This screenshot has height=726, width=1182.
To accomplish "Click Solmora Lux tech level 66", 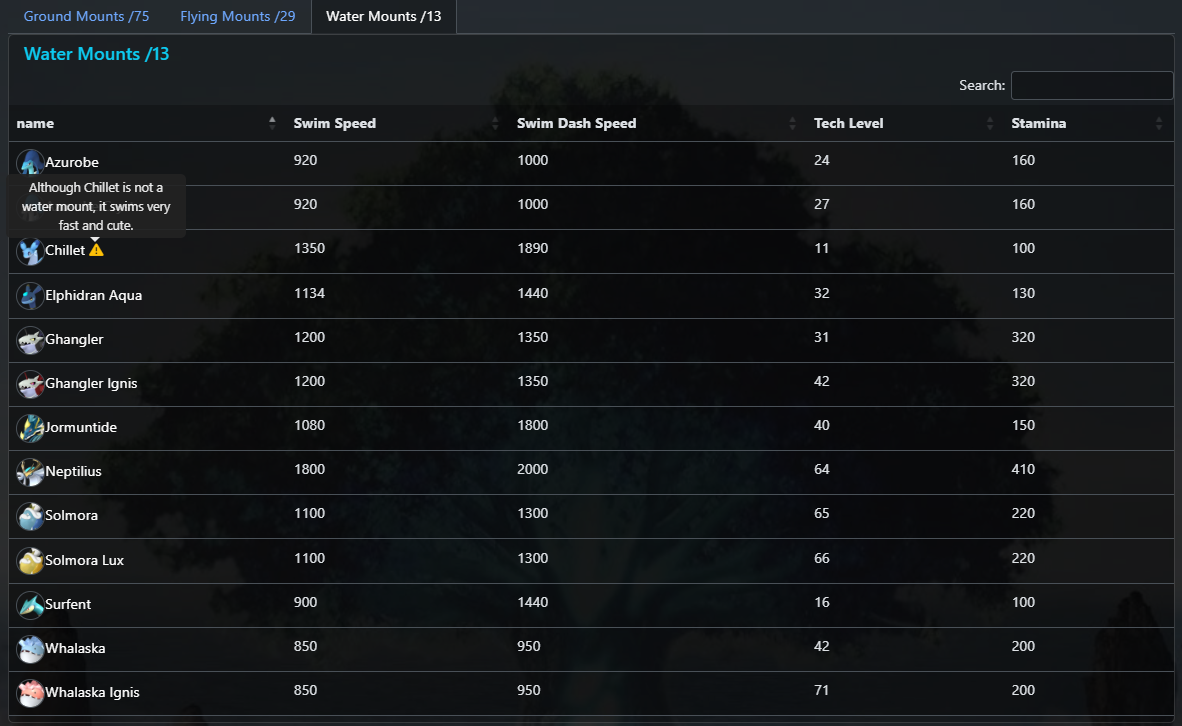I will point(822,559).
